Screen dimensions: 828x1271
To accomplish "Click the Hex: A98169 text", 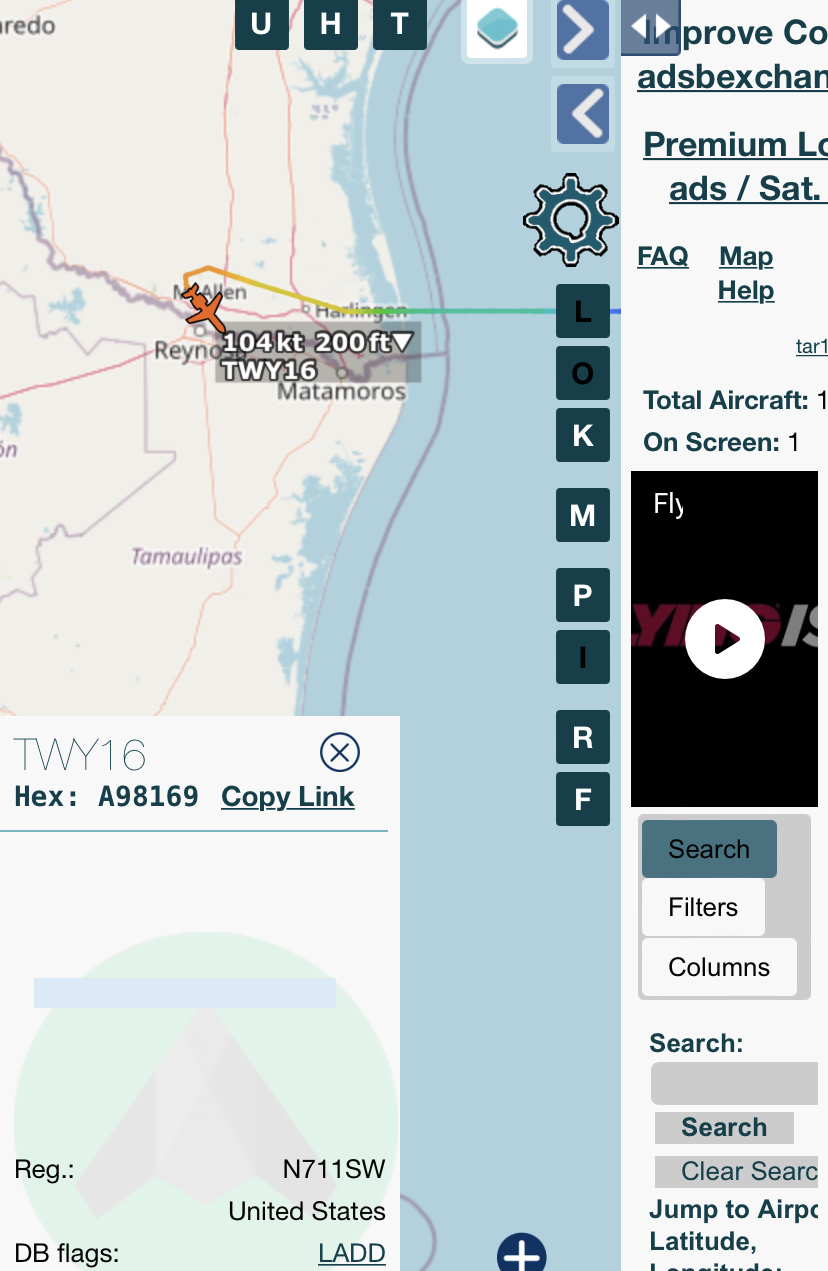I will coord(106,797).
